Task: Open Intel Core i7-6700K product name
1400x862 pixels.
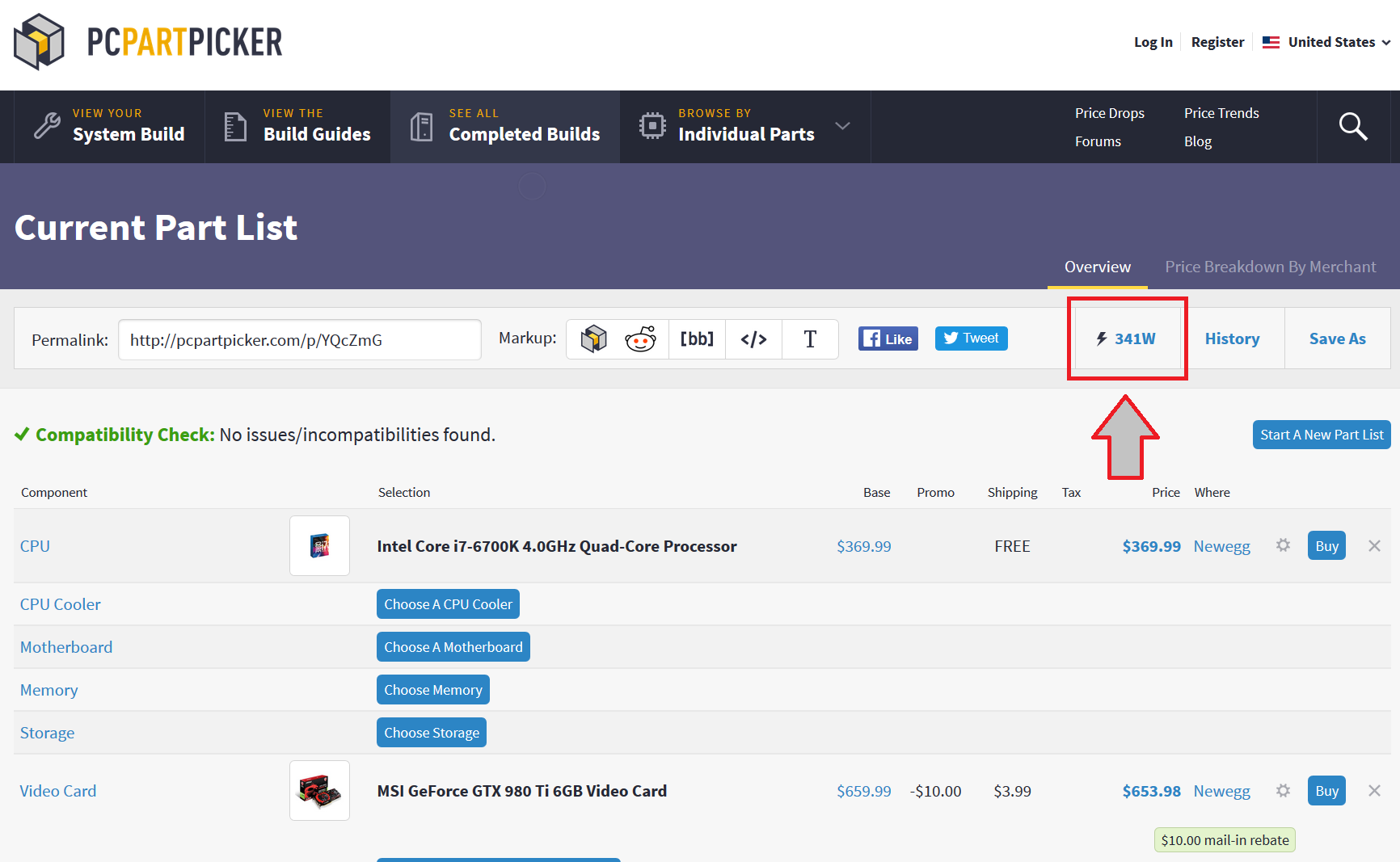Action: (x=557, y=546)
